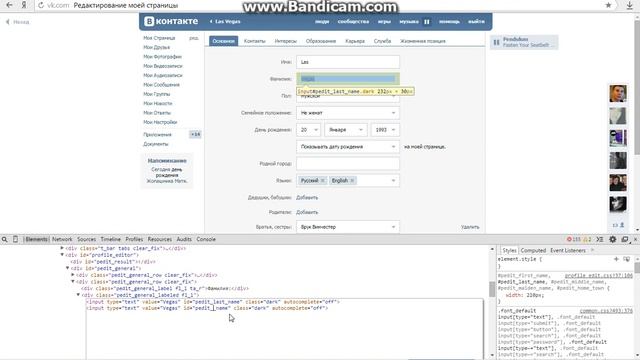Image resolution: width=640 pixels, height=360 pixels.
Task: Collapse pedit_general_labeled fl_l div node
Action: [x=78, y=295]
